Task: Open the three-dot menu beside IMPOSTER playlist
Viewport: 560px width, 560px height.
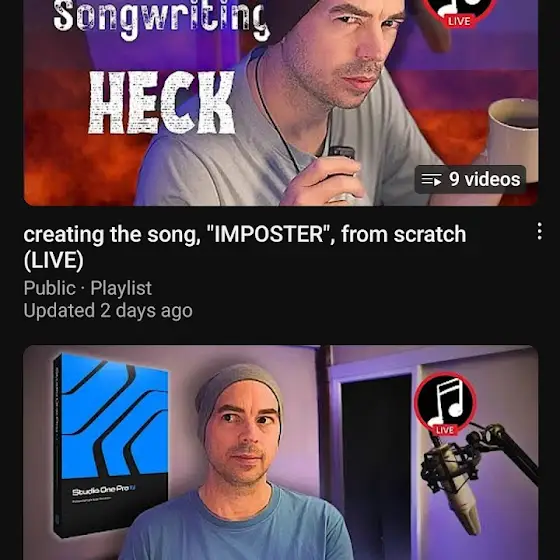Action: click(539, 231)
